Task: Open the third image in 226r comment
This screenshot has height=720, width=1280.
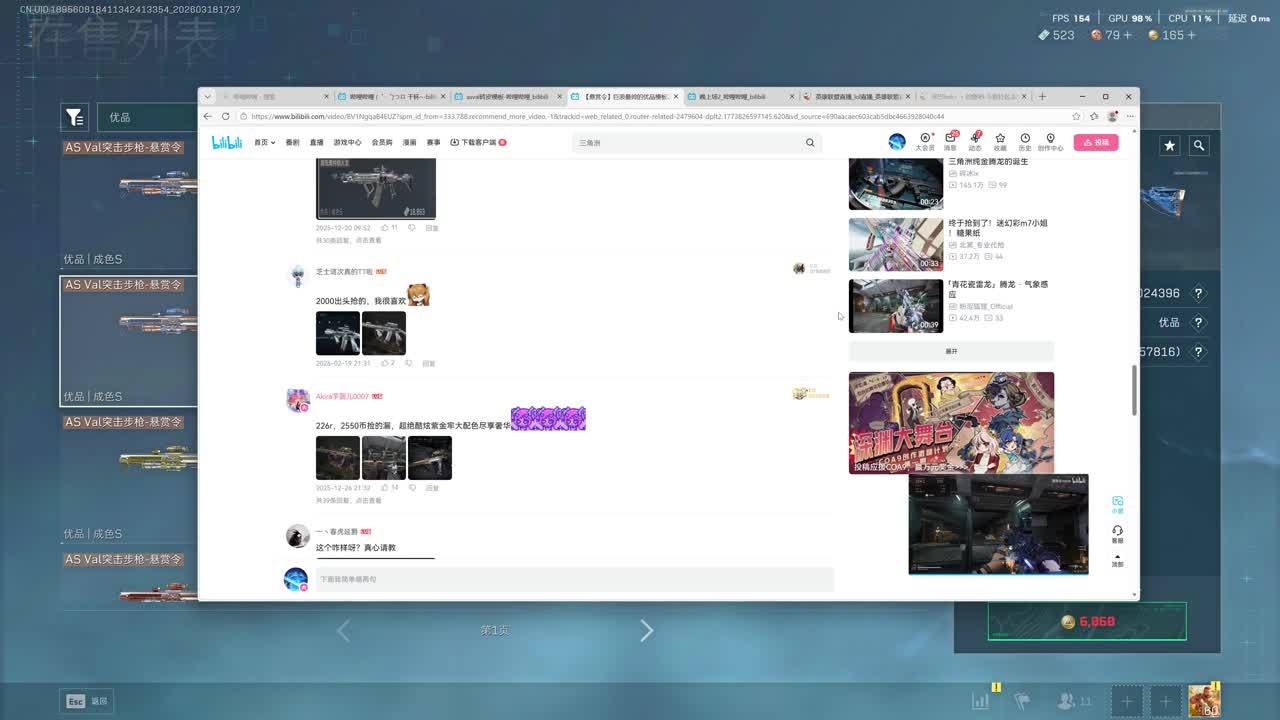Action: tap(430, 458)
